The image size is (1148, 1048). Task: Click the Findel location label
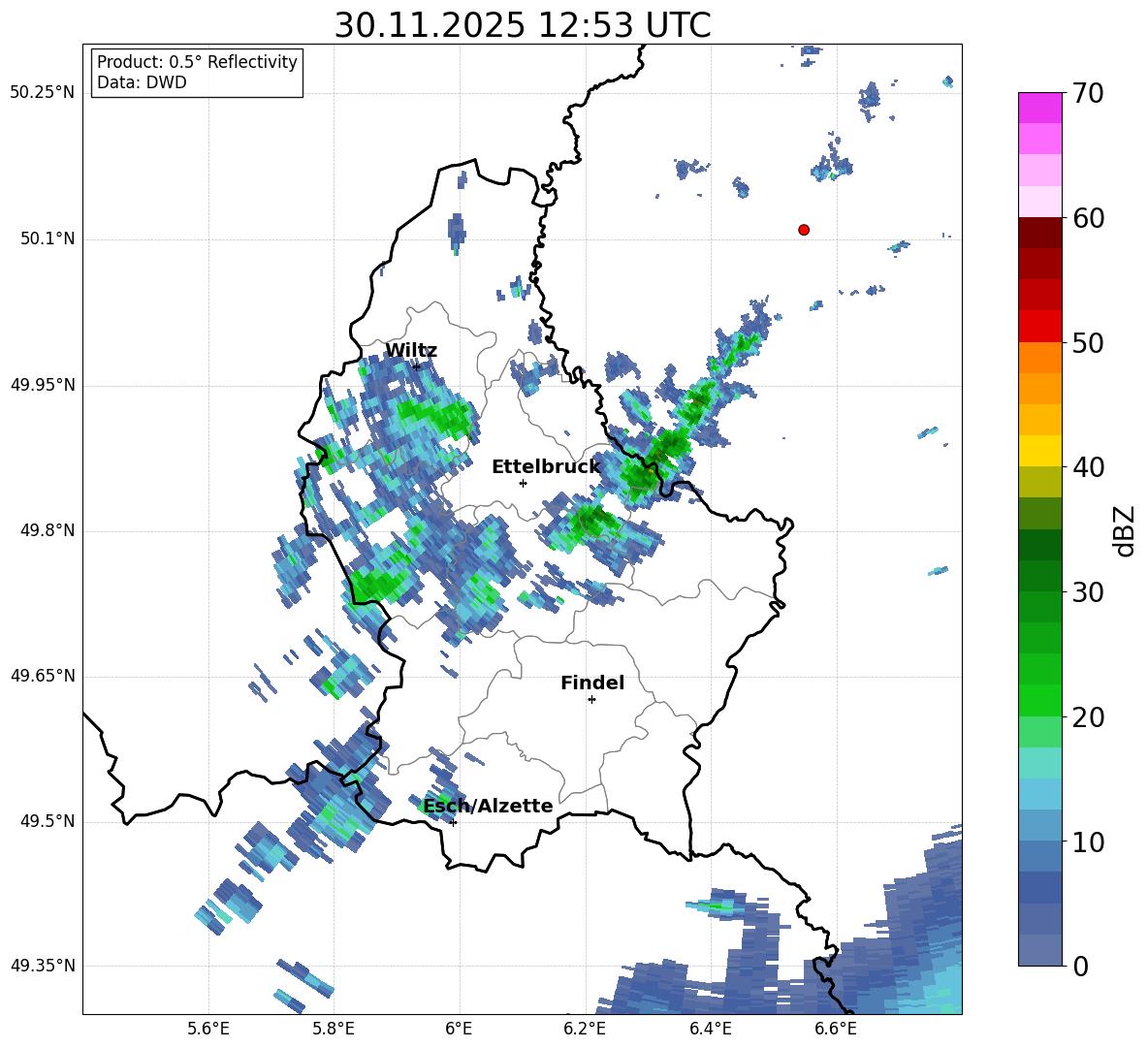coord(592,683)
